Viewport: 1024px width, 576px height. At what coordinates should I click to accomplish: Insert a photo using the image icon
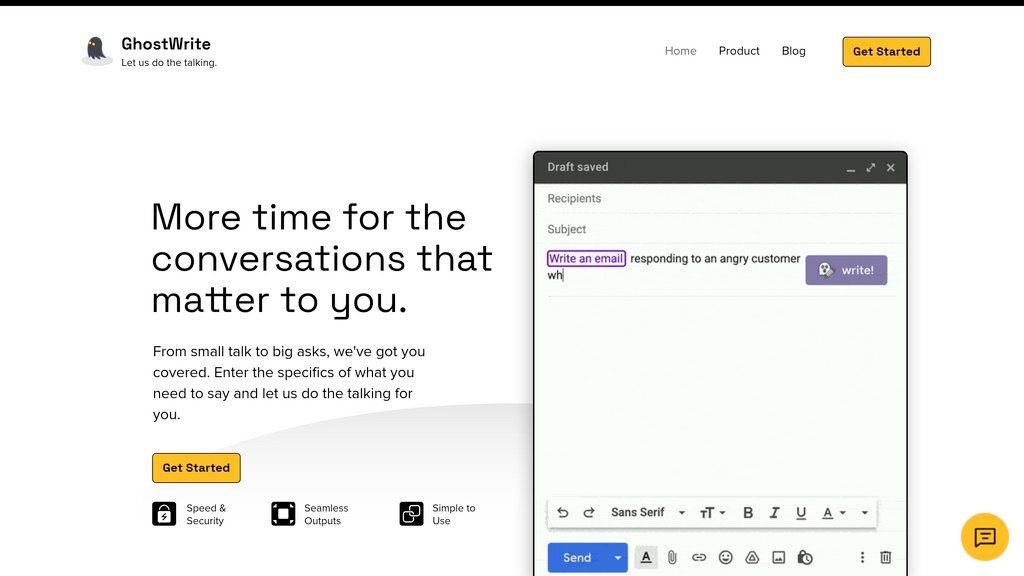click(778, 557)
